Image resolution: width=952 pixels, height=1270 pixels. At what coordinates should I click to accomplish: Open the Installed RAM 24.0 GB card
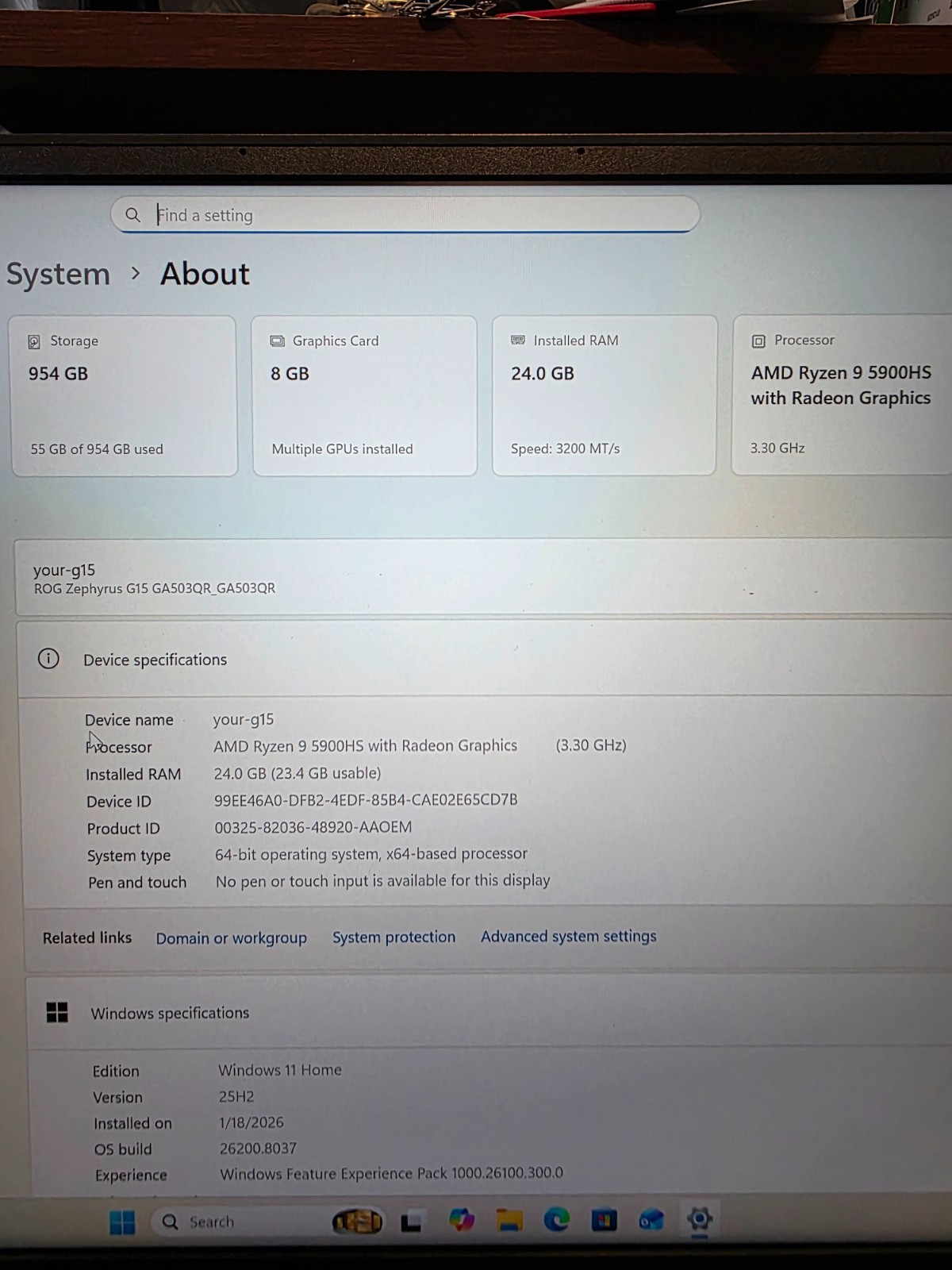pos(605,395)
